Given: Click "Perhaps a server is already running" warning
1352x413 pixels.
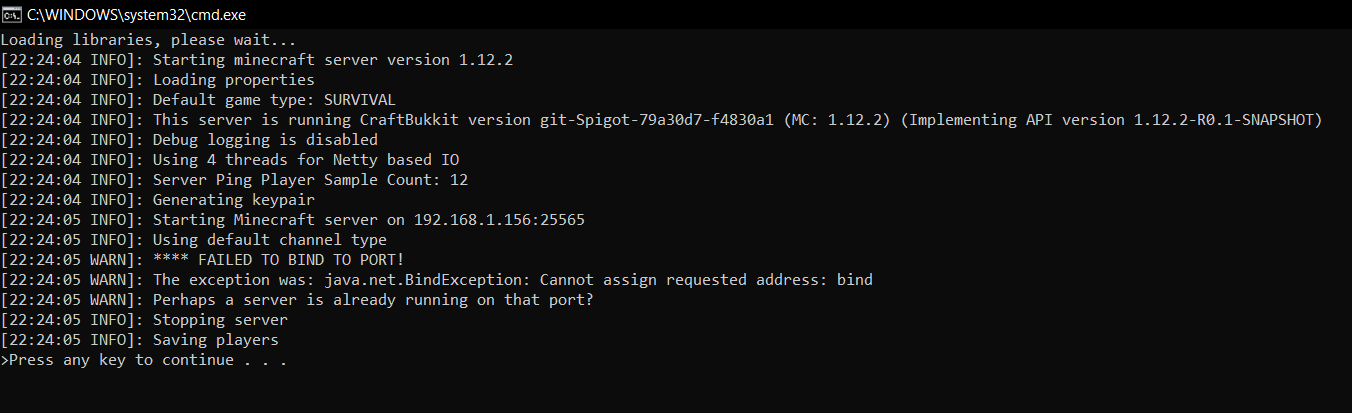Looking at the screenshot, I should click(x=372, y=300).
